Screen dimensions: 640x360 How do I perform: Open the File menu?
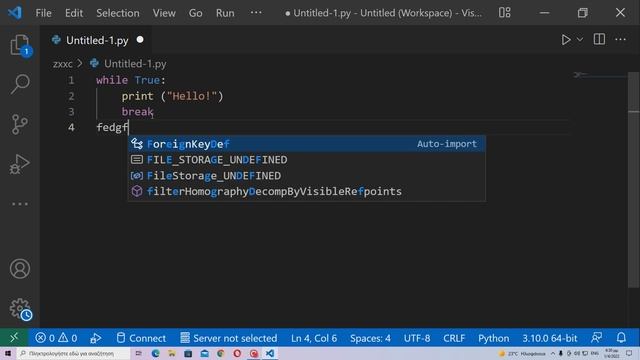click(x=43, y=13)
